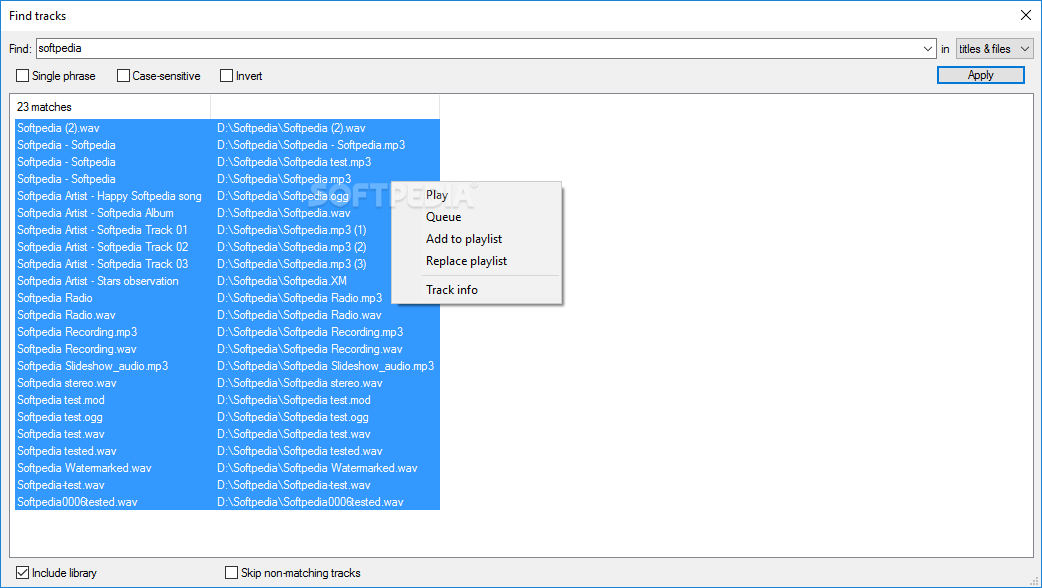Click in the Find text field
This screenshot has width=1042, height=588.
point(477,49)
